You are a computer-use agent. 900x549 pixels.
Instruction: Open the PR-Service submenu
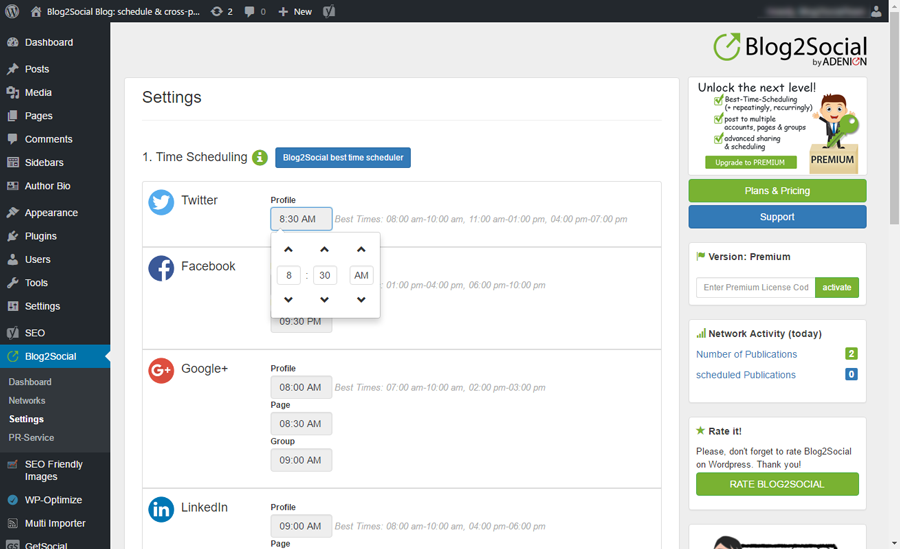(31, 438)
